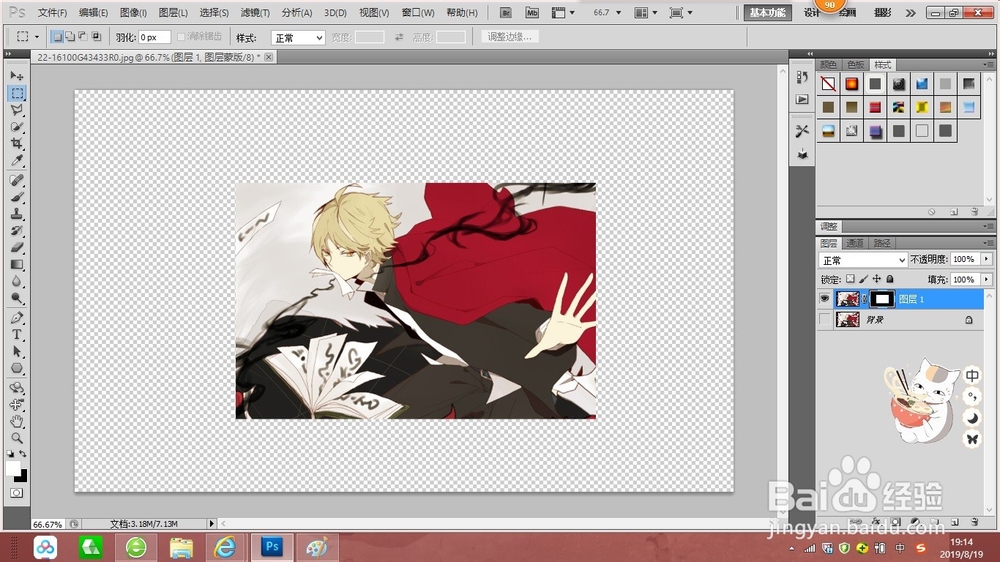Click the 羽化 feather input field

154,37
